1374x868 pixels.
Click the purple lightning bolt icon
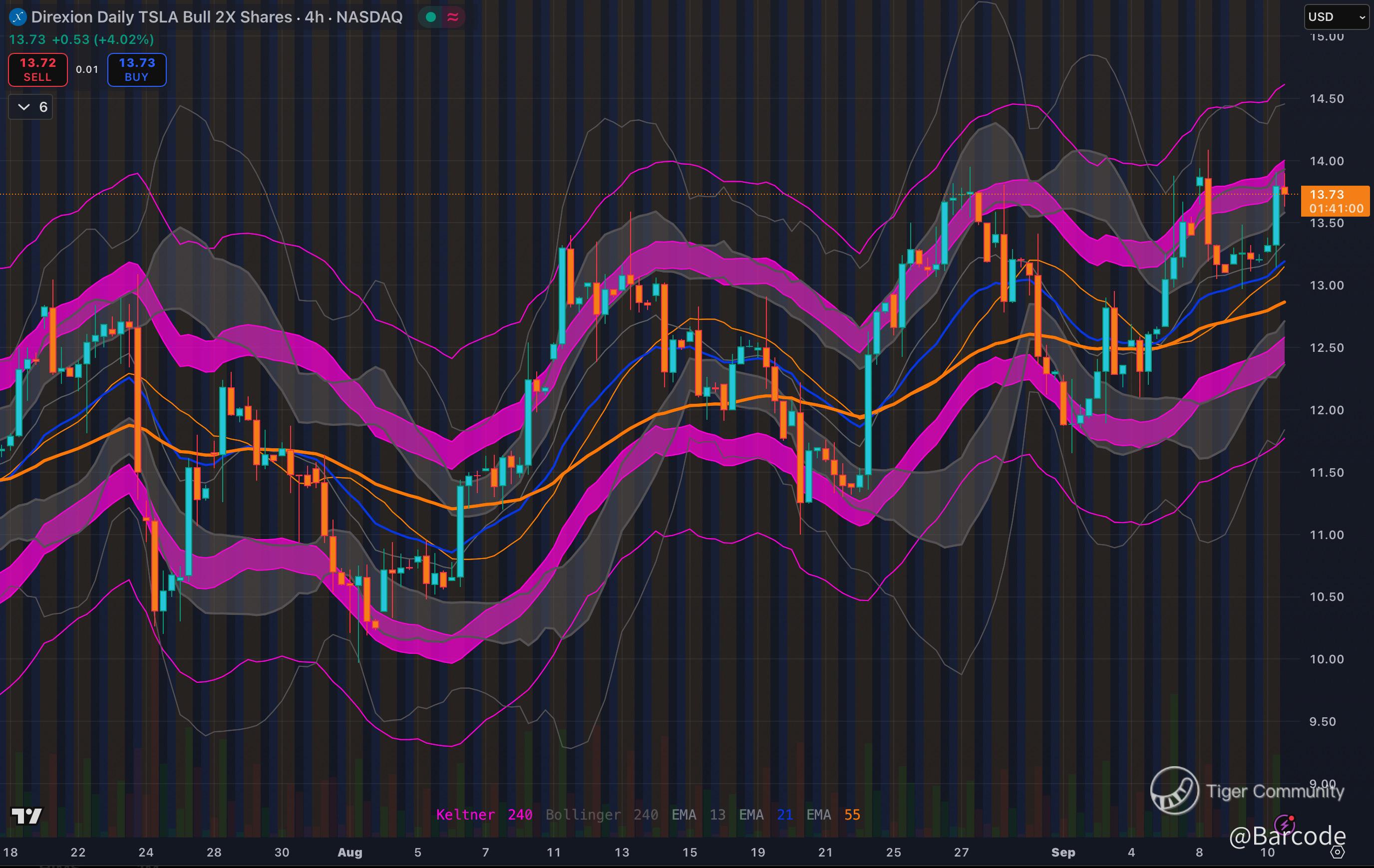click(1285, 824)
